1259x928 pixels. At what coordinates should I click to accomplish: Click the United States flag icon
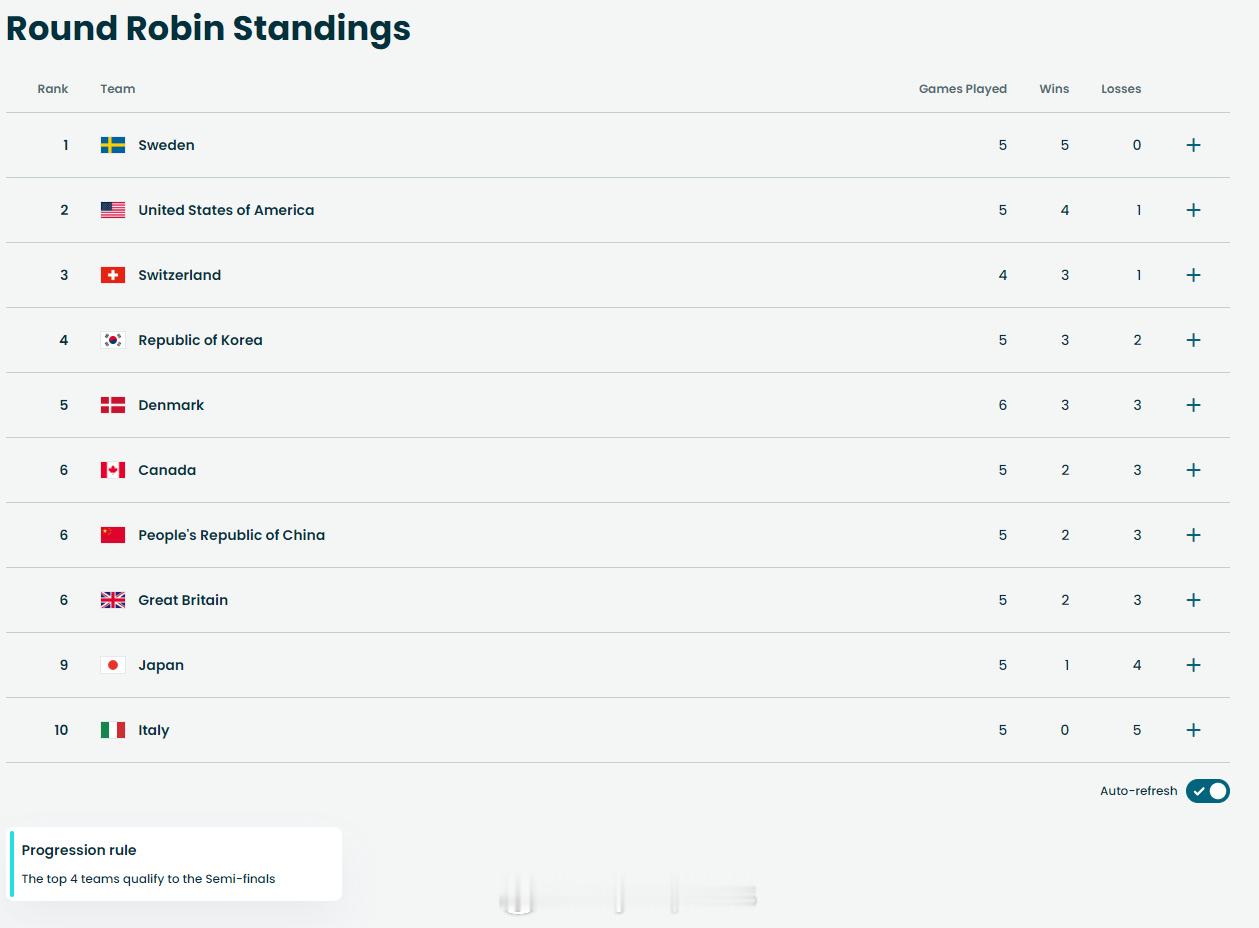(x=113, y=210)
